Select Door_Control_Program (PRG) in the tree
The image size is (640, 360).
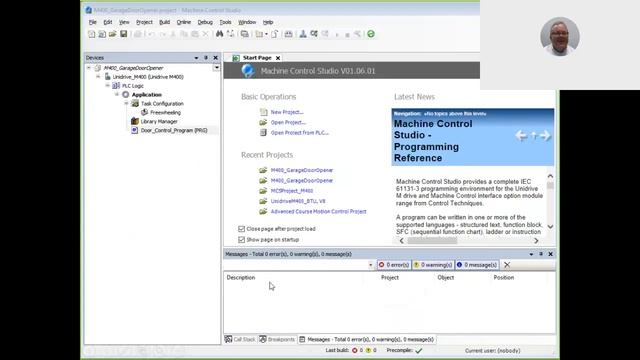click(x=174, y=131)
